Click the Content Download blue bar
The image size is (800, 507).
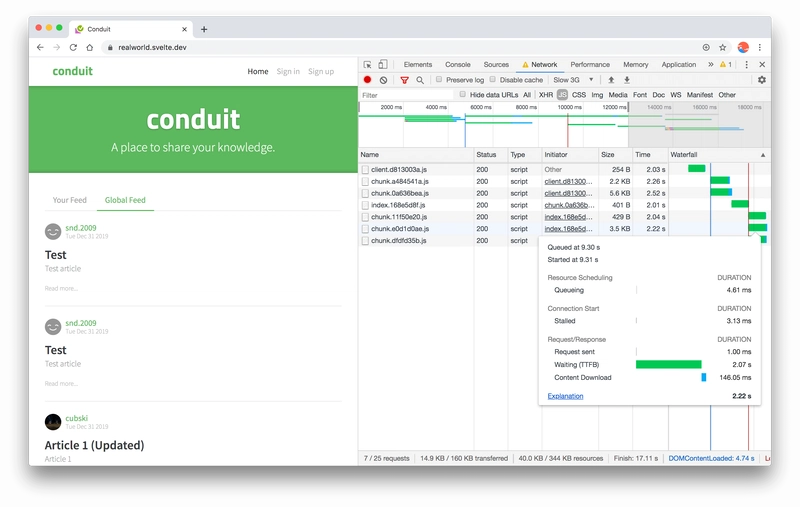point(704,377)
